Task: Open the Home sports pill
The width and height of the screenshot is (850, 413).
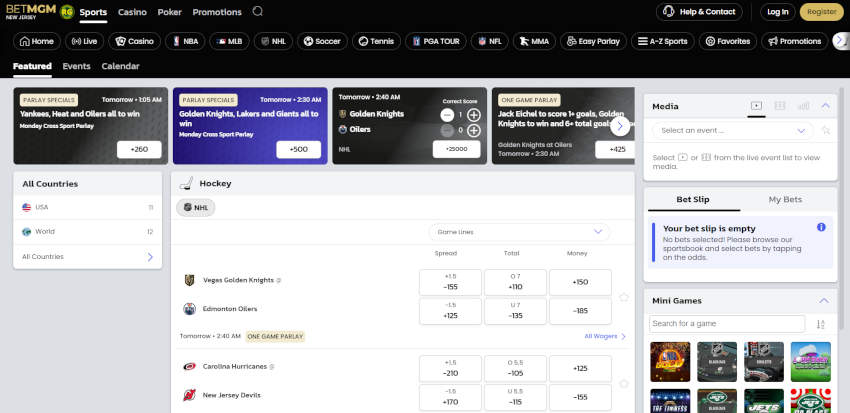Action: [x=37, y=41]
